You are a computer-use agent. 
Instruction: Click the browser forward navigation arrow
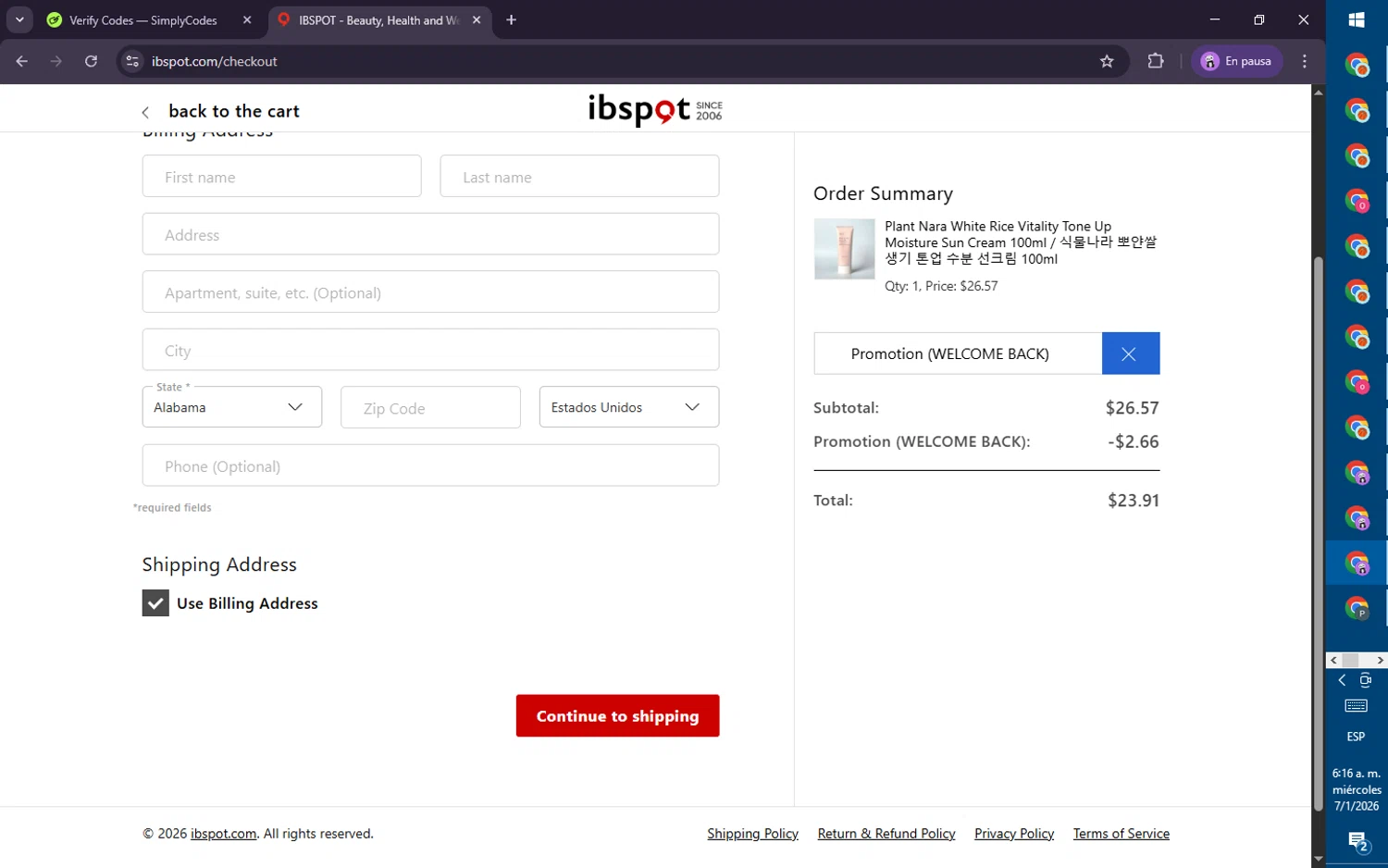point(56,61)
